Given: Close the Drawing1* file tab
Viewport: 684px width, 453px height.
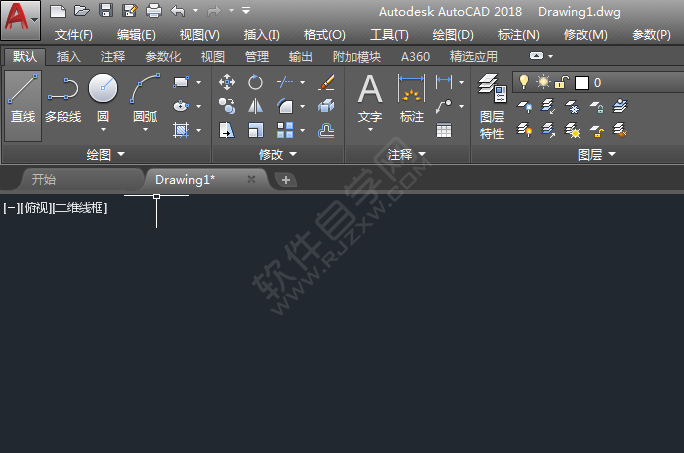Looking at the screenshot, I should [x=251, y=179].
